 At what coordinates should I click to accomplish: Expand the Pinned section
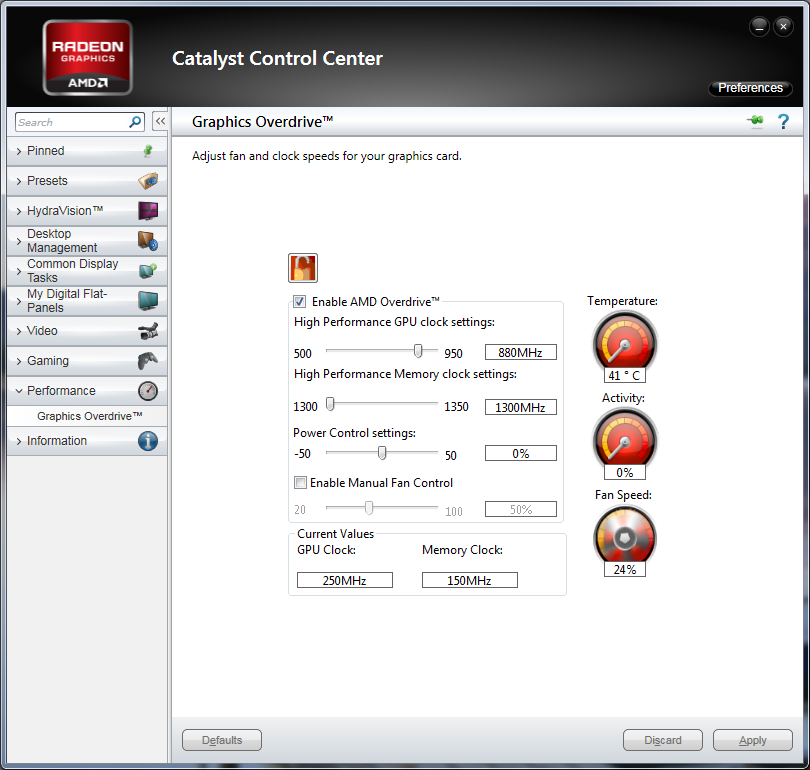point(87,151)
